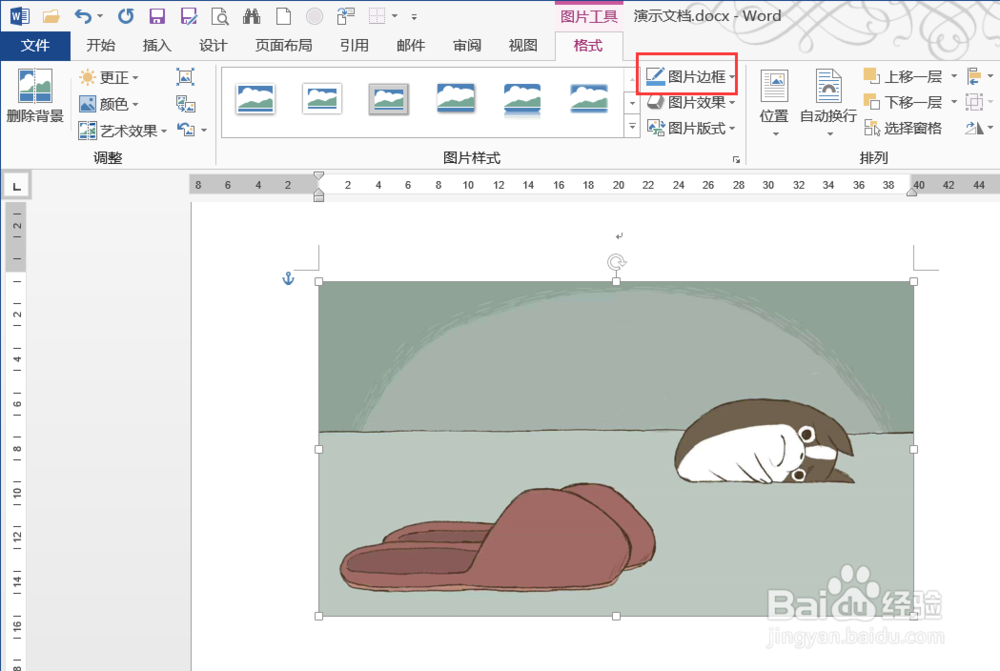The height and width of the screenshot is (671, 1000).
Task: Apply the fourth drop-shadow picture style
Action: [x=455, y=99]
